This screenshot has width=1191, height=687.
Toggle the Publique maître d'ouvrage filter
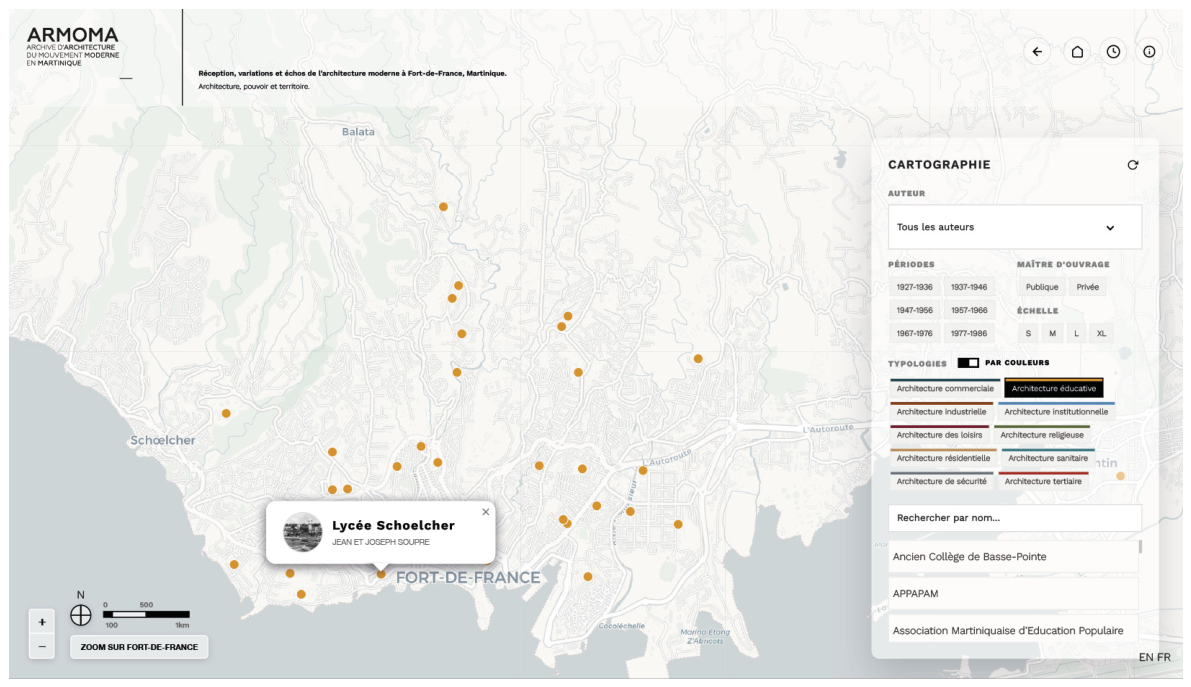pos(1041,287)
